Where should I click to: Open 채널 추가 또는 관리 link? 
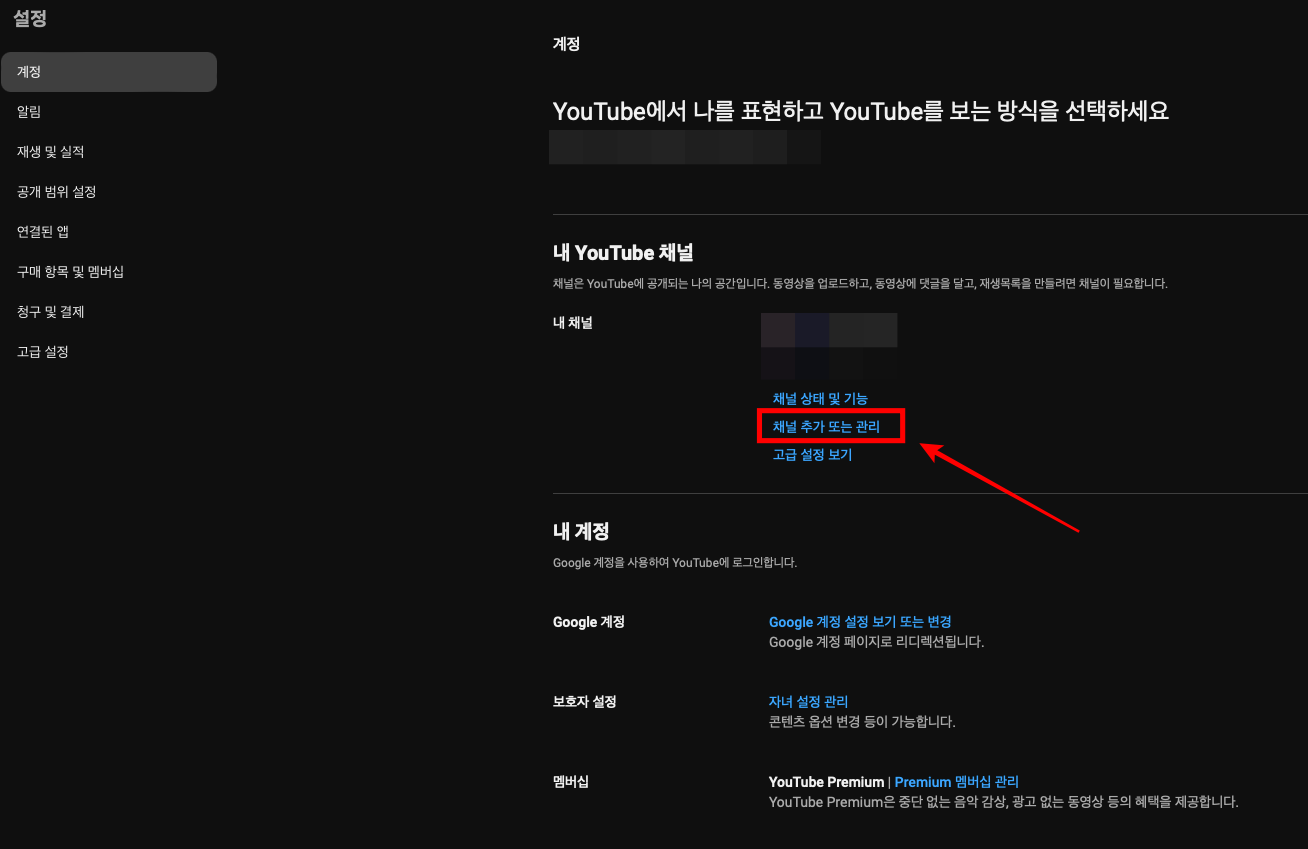point(826,427)
